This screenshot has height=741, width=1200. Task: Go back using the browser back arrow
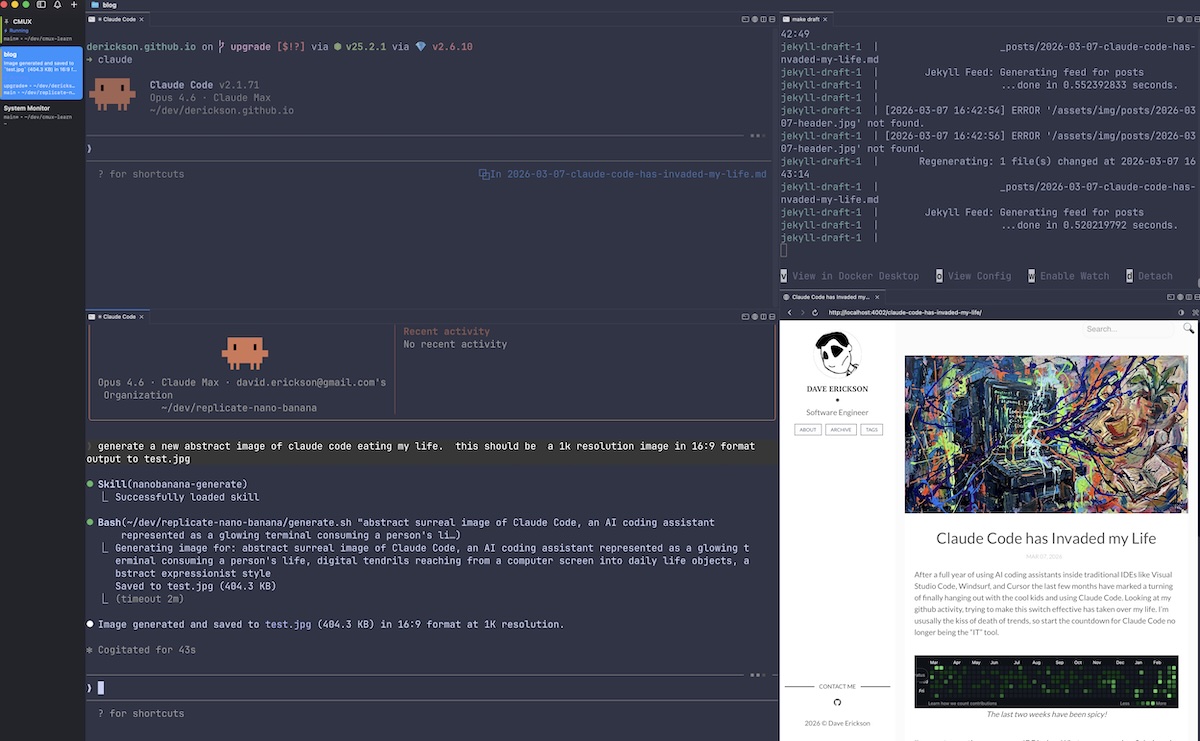pos(789,312)
